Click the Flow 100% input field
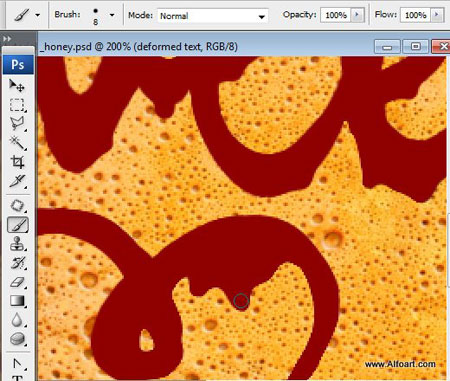450x381 pixels. pyautogui.click(x=415, y=15)
